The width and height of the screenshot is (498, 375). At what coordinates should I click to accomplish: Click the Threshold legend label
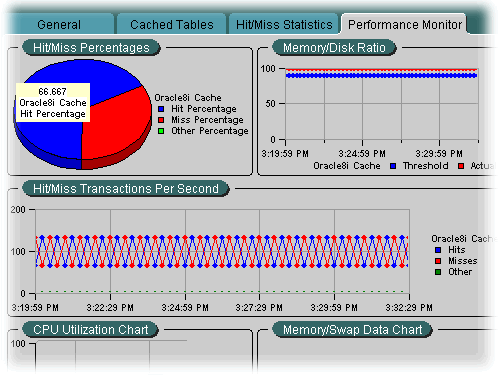tap(425, 166)
